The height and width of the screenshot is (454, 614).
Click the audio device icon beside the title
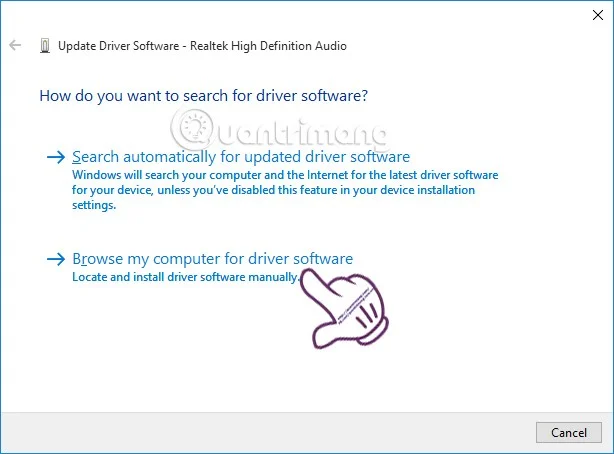point(44,46)
